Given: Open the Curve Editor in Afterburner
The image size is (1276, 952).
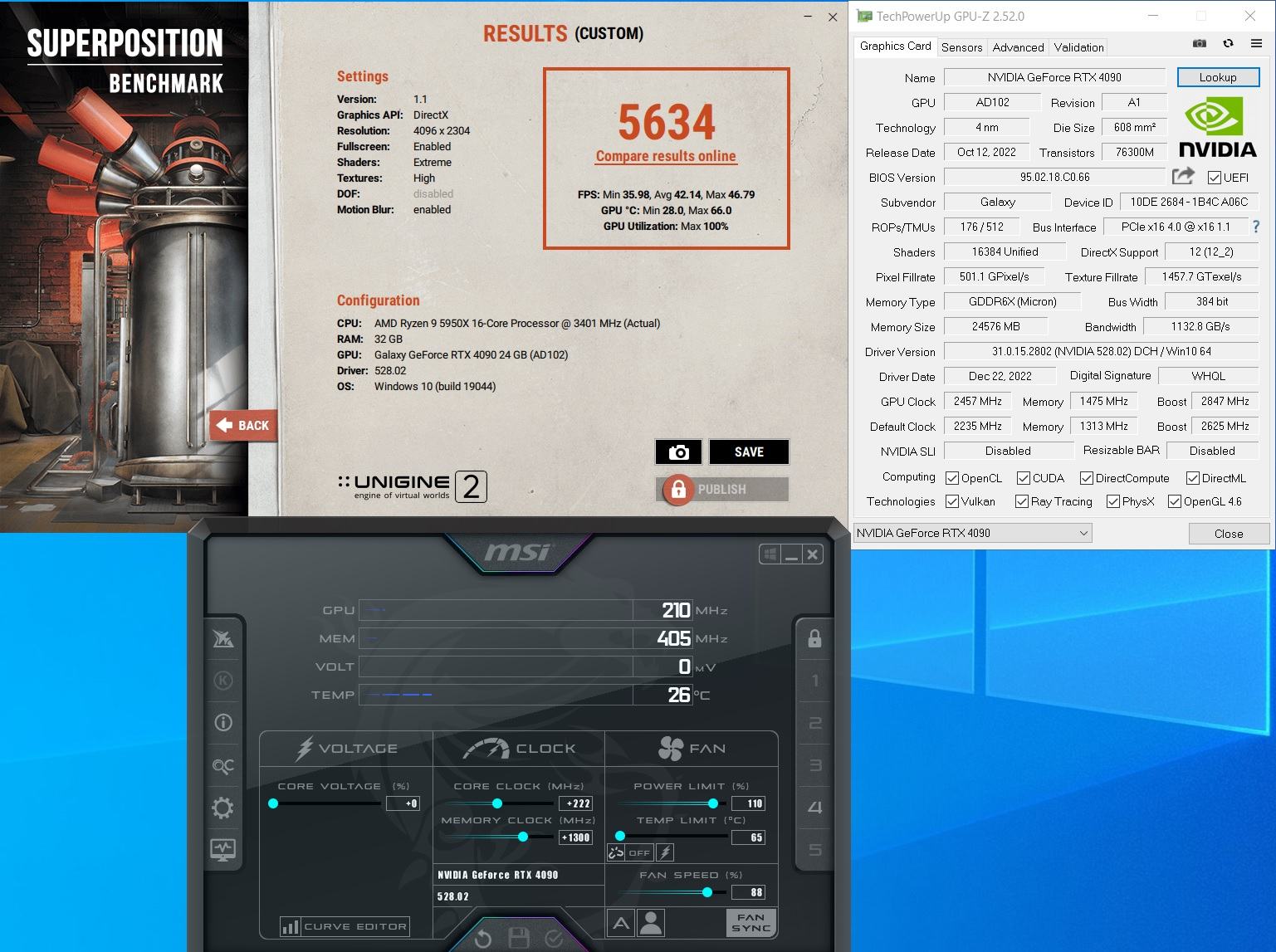Looking at the screenshot, I should click(x=345, y=926).
